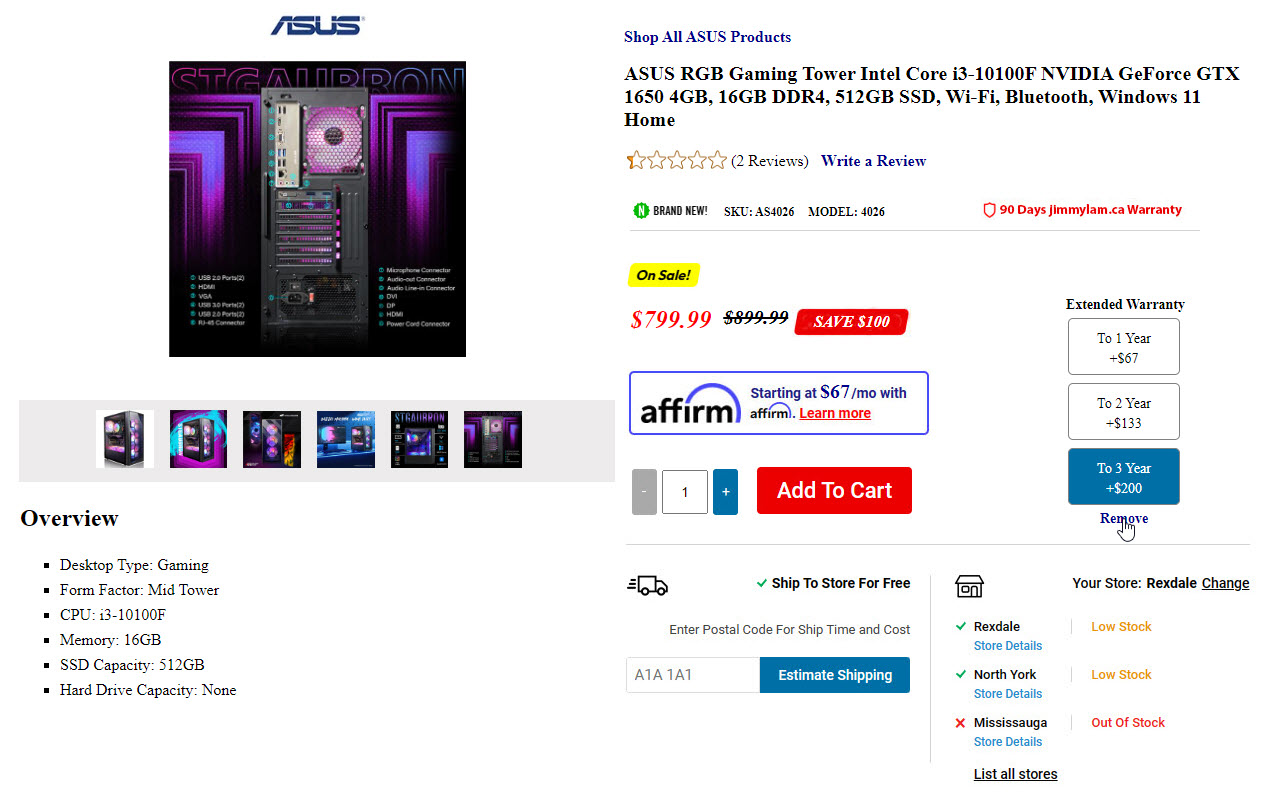Viewport: 1285px width, 801px height.
Task: Remove the extended warranty selection
Action: click(x=1124, y=518)
